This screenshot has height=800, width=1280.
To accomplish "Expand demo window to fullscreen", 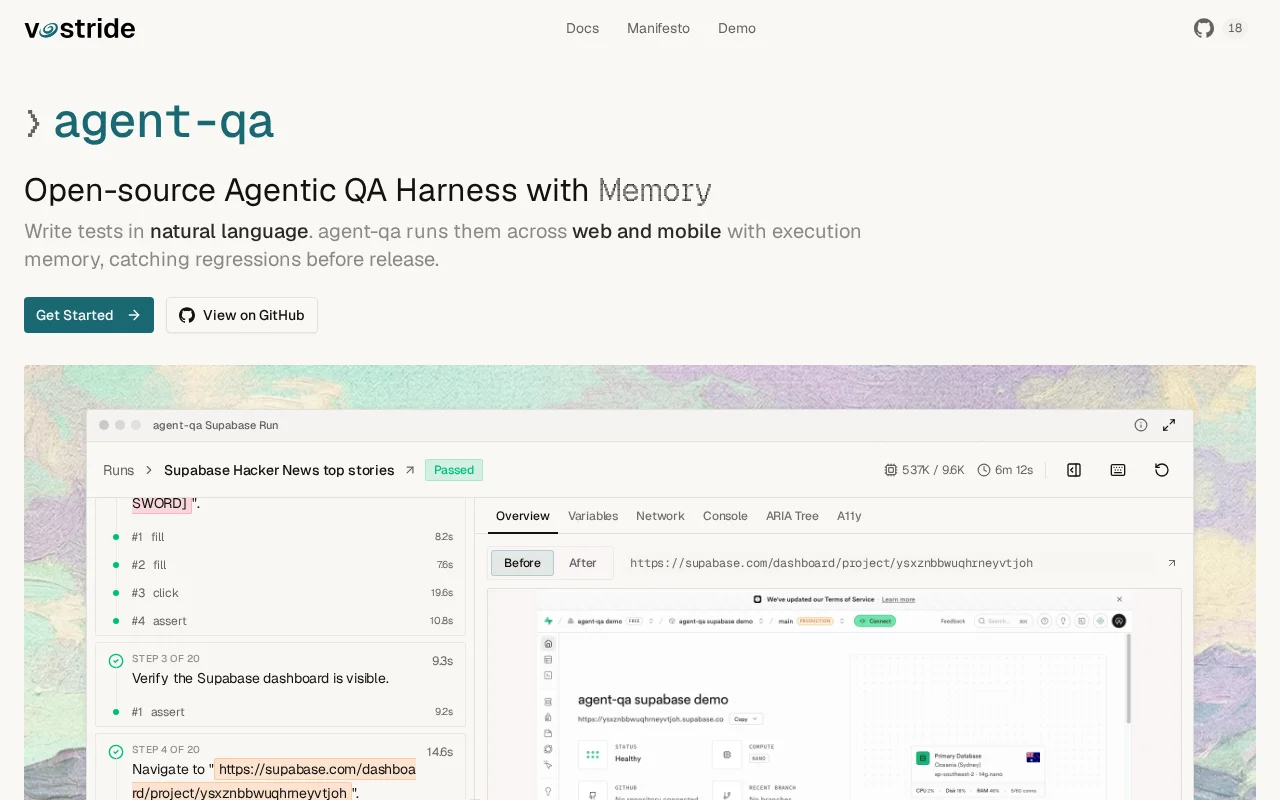I will [1169, 425].
